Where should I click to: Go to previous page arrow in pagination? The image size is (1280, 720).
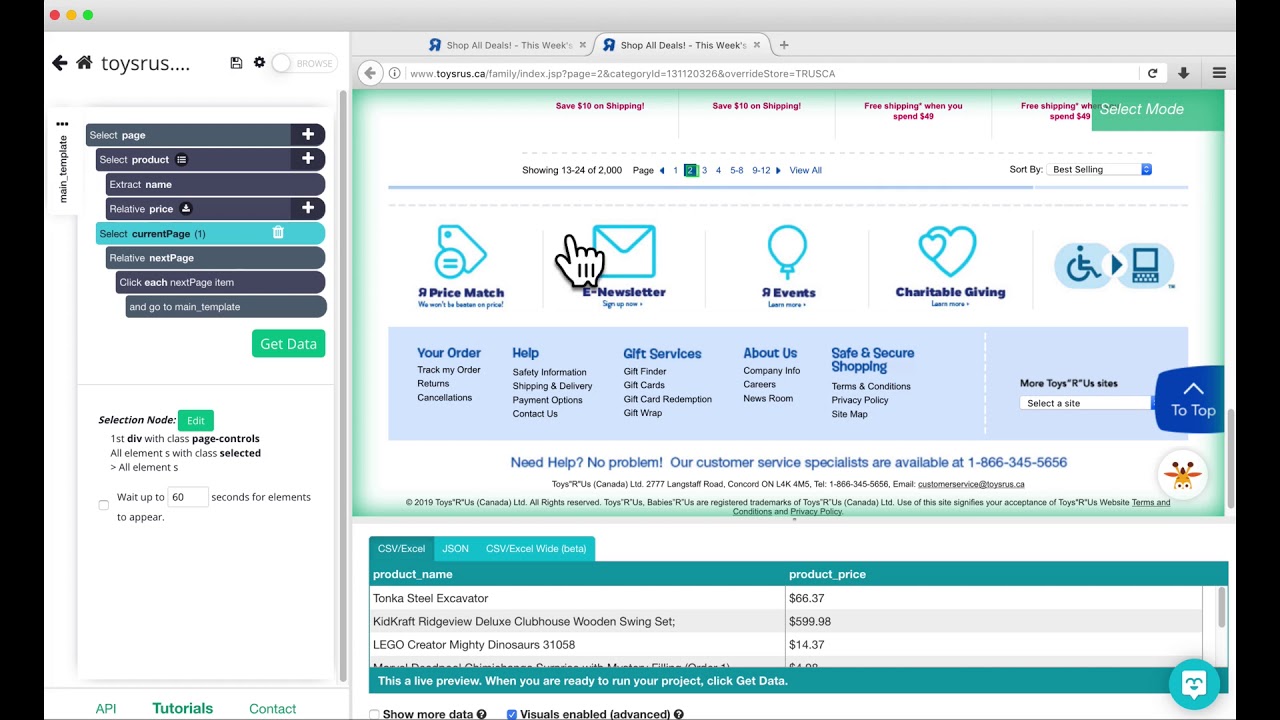pyautogui.click(x=662, y=170)
